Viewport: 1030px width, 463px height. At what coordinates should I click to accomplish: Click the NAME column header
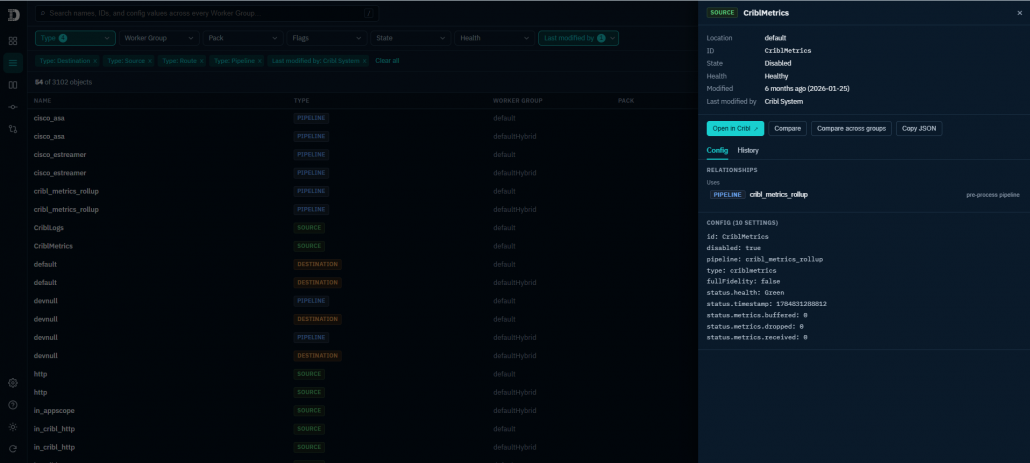[43, 101]
